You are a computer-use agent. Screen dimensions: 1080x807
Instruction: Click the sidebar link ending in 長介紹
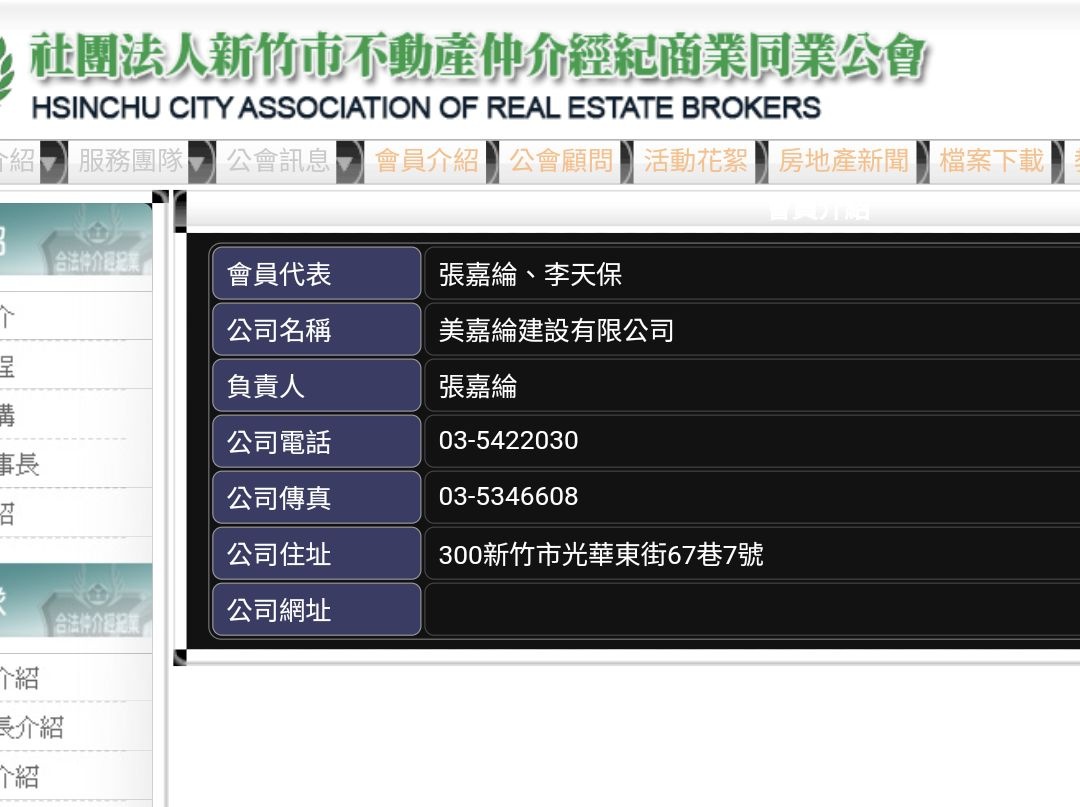(30, 727)
